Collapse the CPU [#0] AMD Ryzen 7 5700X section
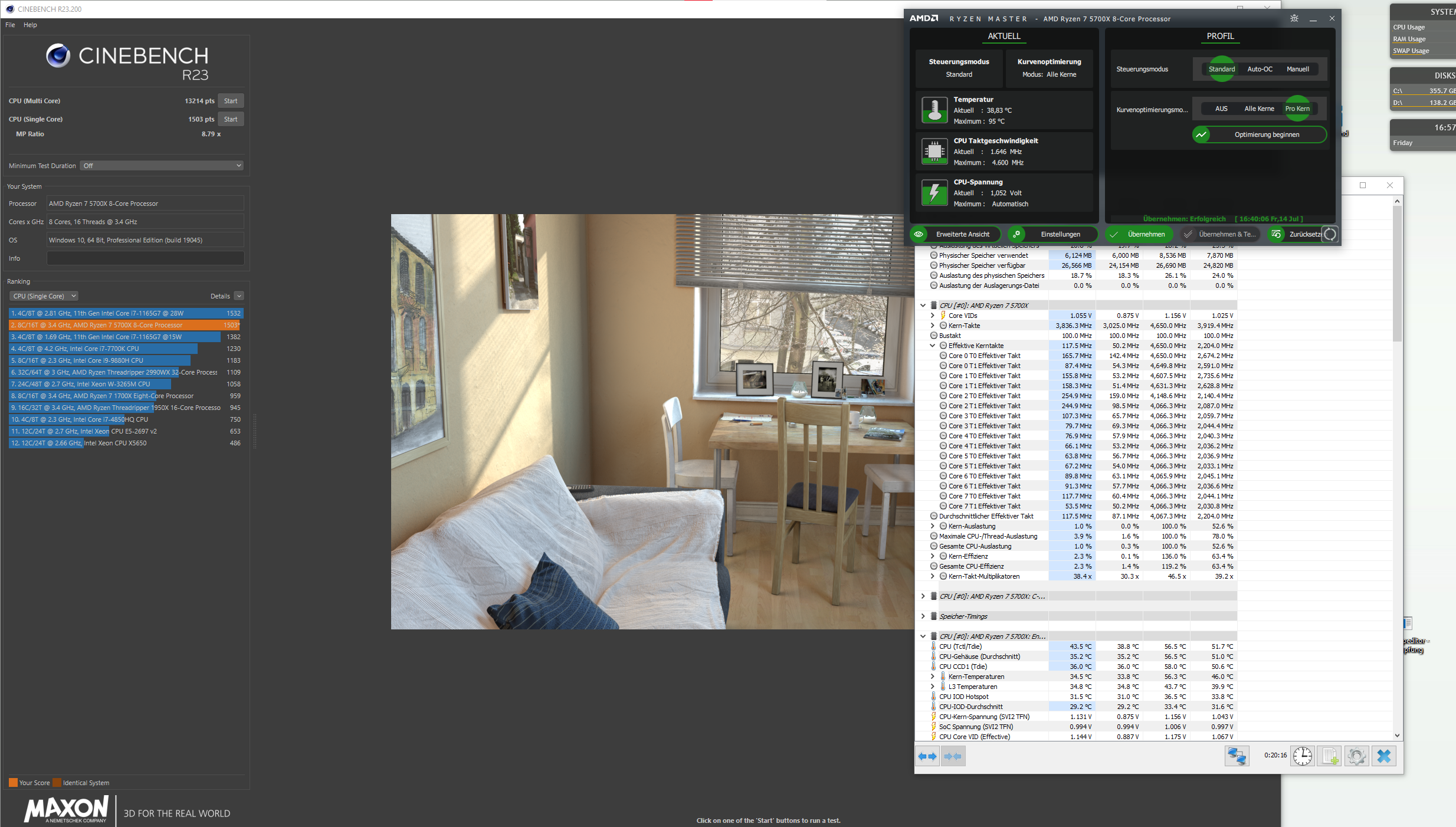This screenshot has height=827, width=1456. click(x=923, y=306)
